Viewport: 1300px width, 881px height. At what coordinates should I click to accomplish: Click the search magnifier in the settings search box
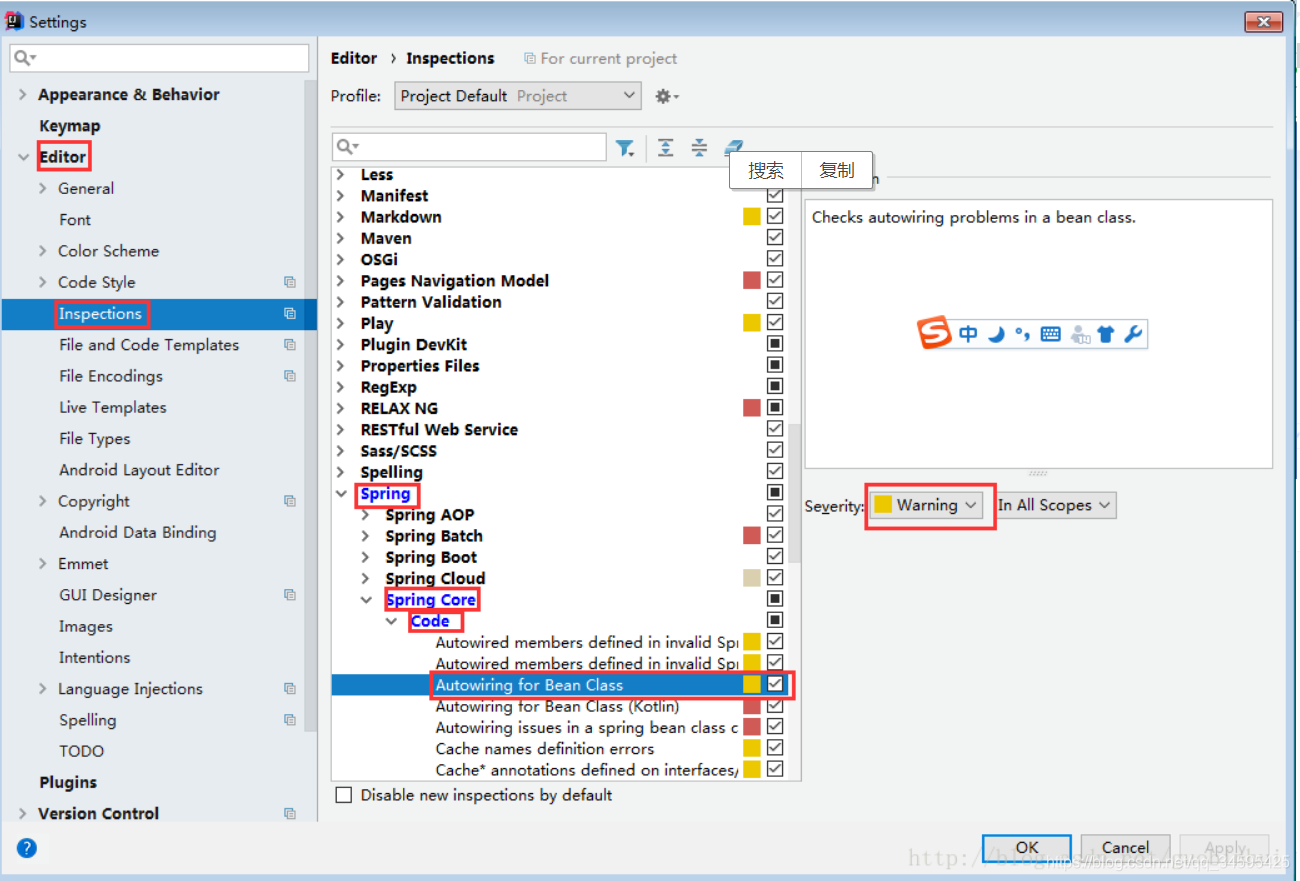pos(25,58)
